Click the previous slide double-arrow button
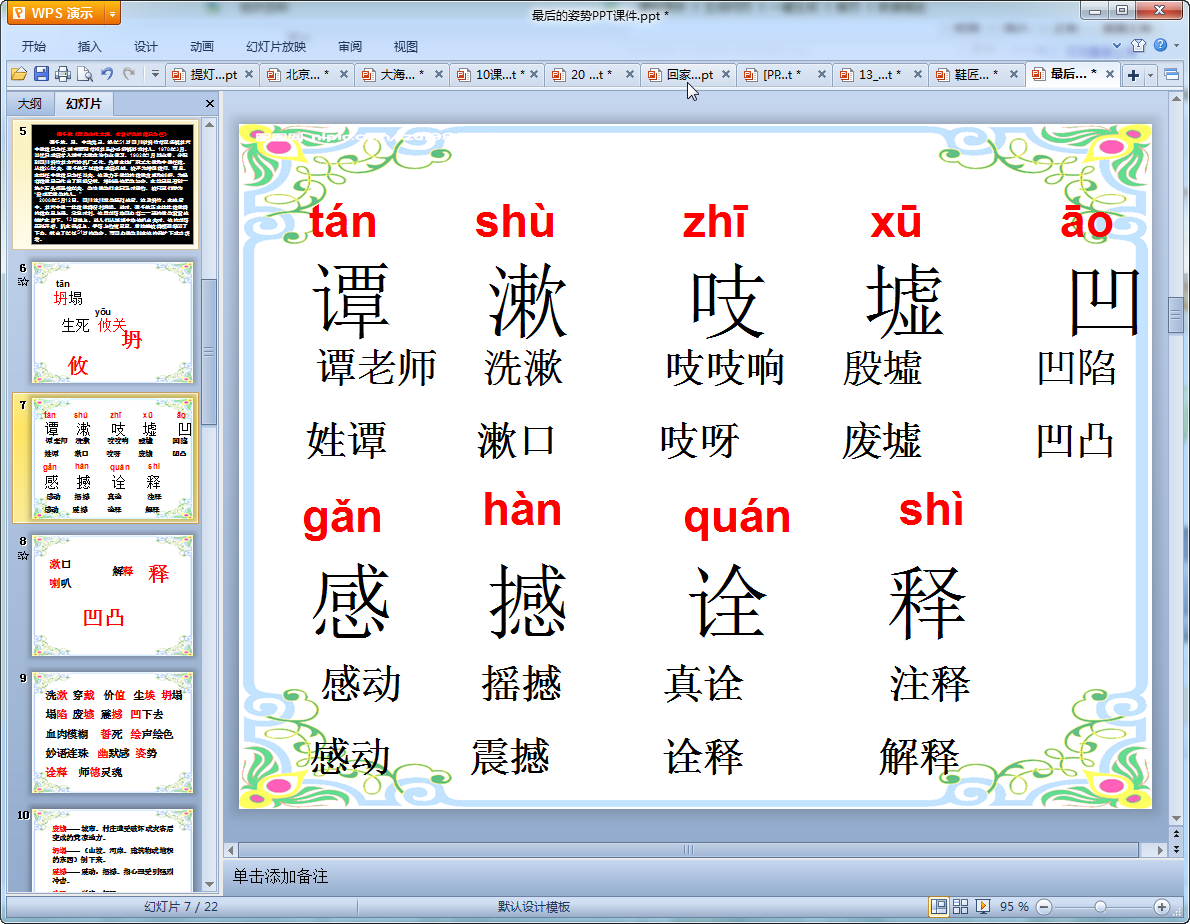The width and height of the screenshot is (1190, 924). tap(1176, 834)
